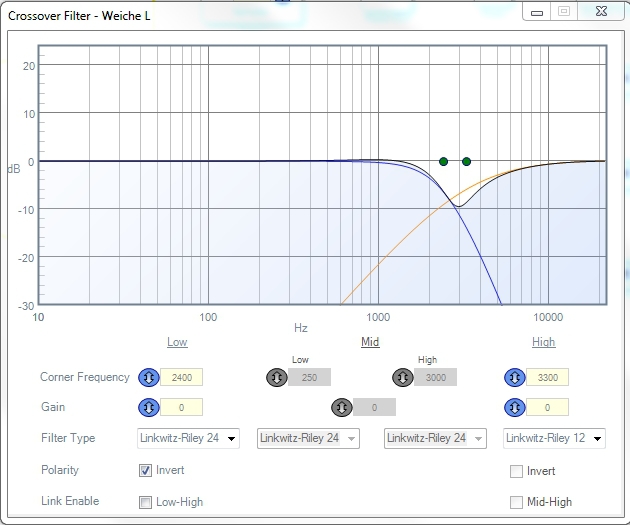Select the left green crossover point marker

(x=443, y=161)
